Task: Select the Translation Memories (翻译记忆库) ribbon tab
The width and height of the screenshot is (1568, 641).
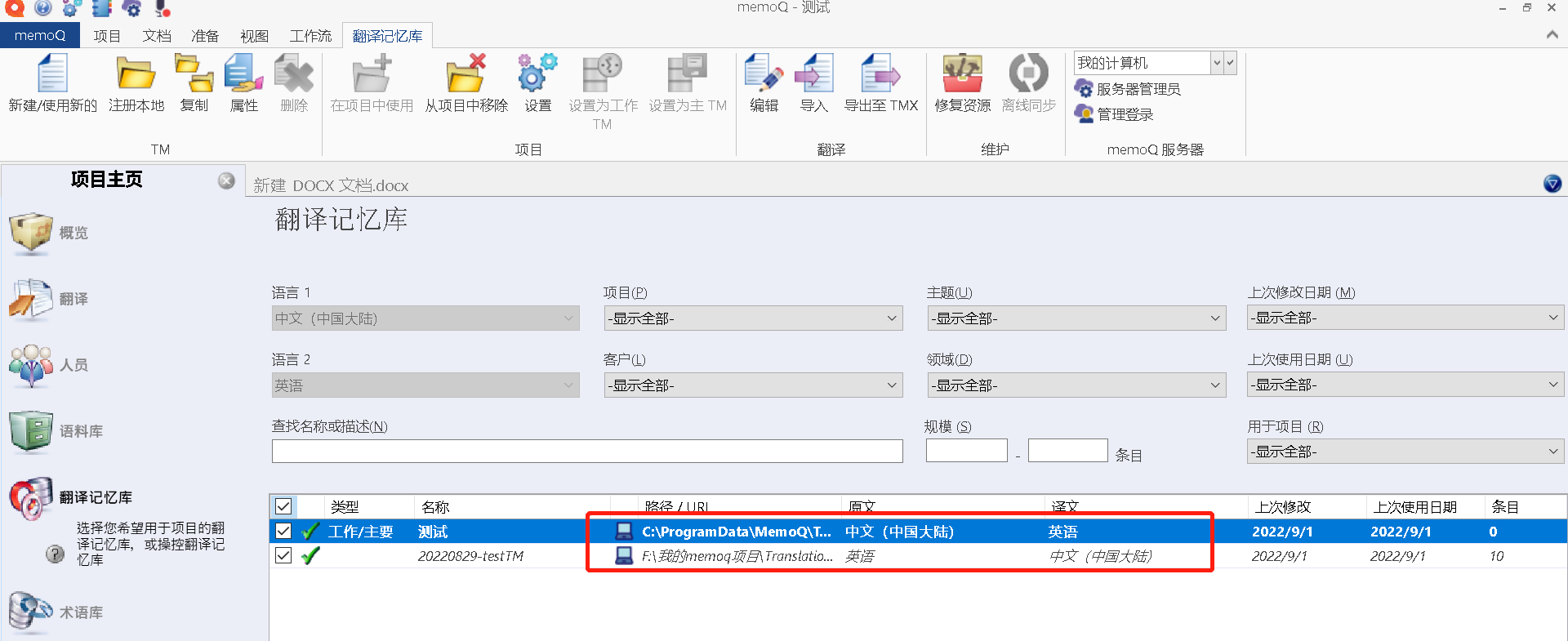Action: pyautogui.click(x=387, y=36)
